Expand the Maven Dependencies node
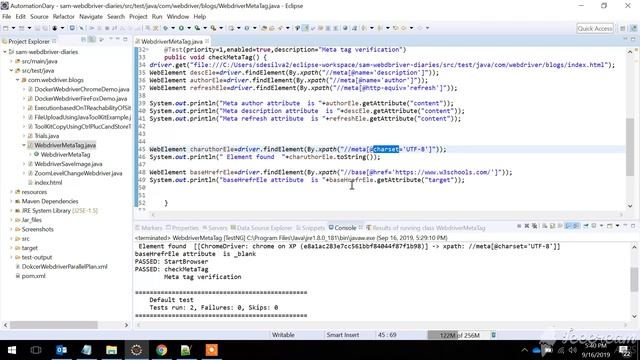The image size is (640, 360). pyautogui.click(x=11, y=201)
